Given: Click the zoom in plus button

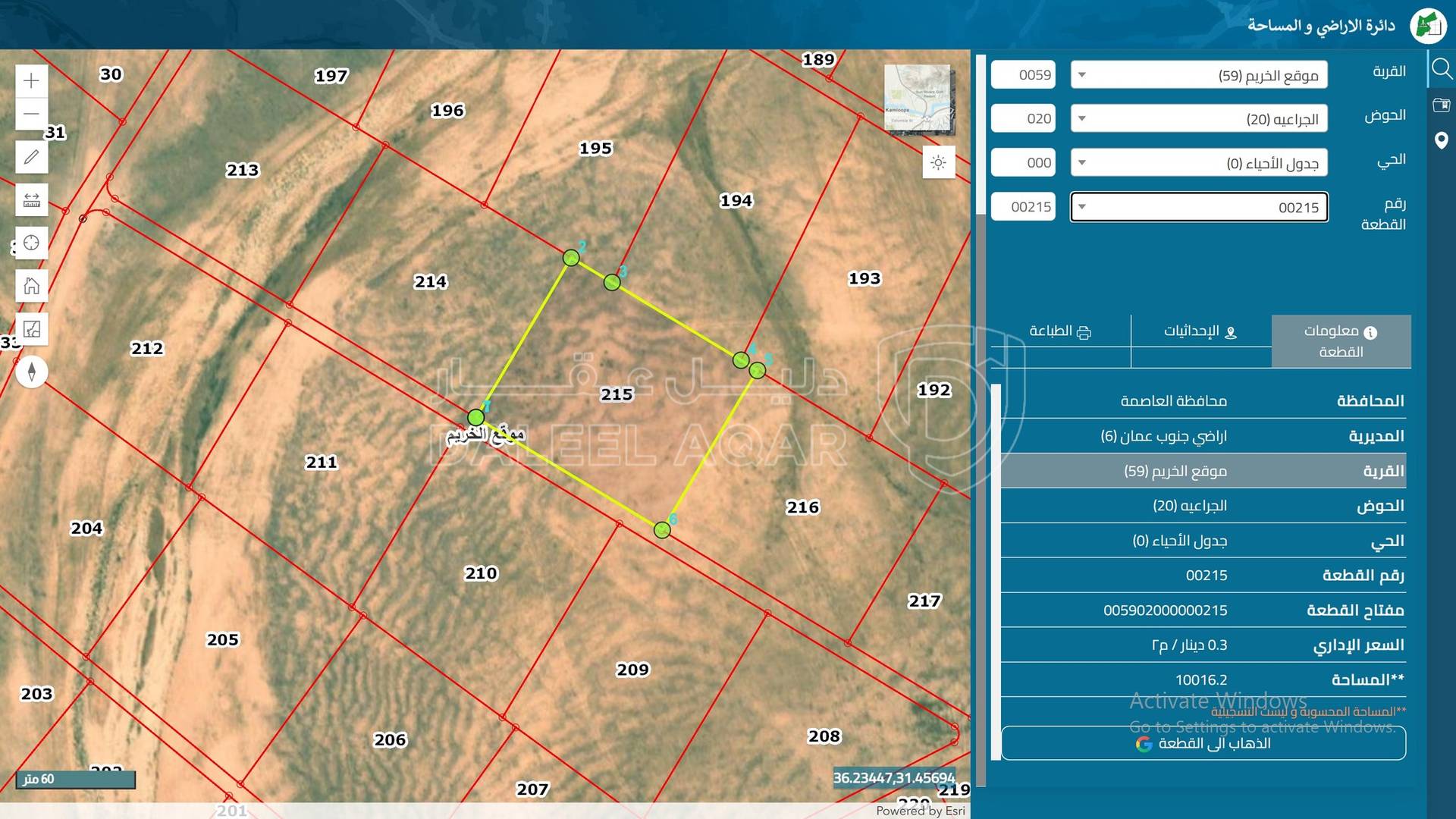Looking at the screenshot, I should point(31,80).
